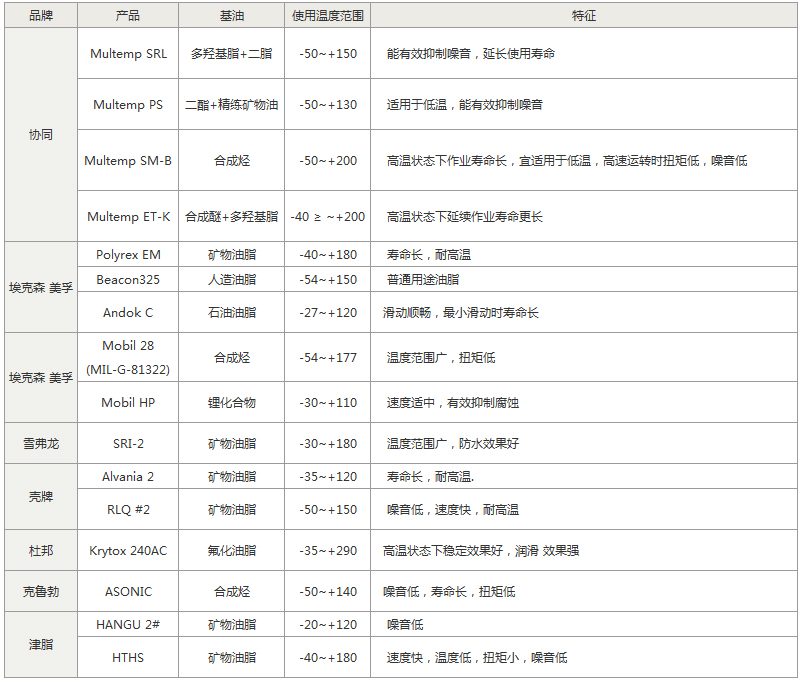The image size is (800, 682).
Task: Select the Multemp SM-B product cell
Action: coord(128,161)
